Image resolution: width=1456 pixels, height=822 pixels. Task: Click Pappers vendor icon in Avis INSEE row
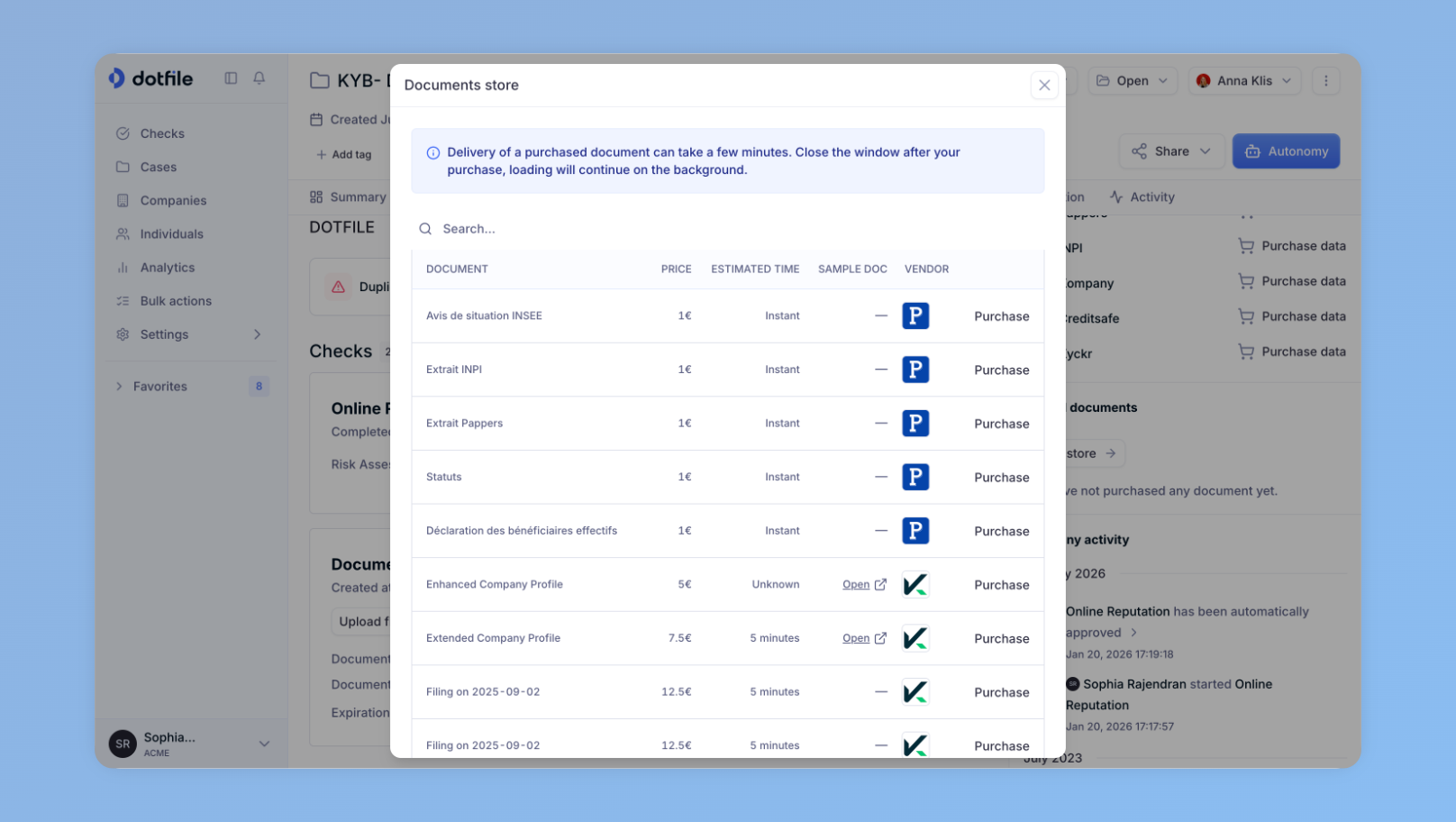point(915,315)
